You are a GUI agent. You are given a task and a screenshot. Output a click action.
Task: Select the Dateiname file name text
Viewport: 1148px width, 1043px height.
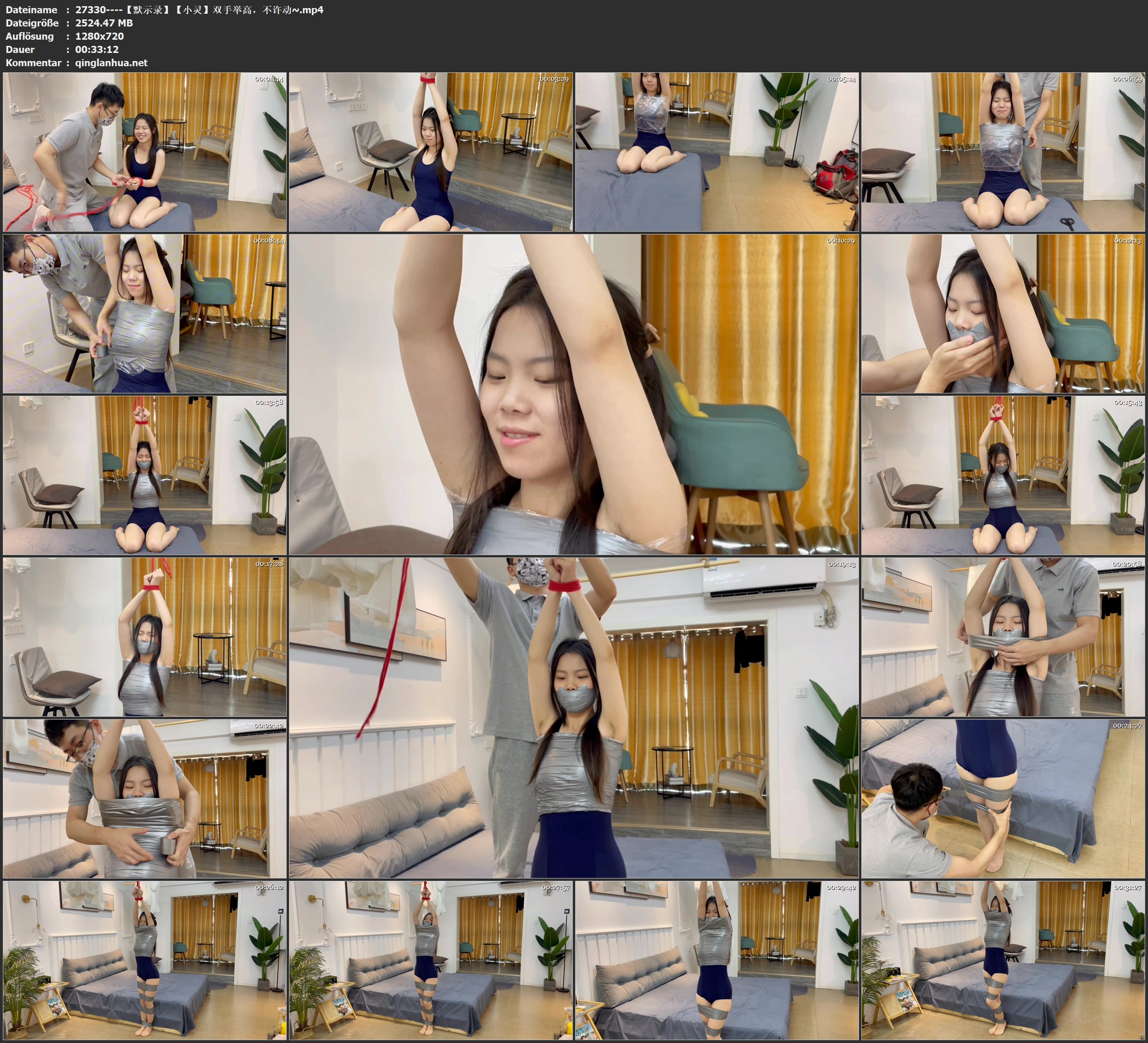[x=199, y=9]
